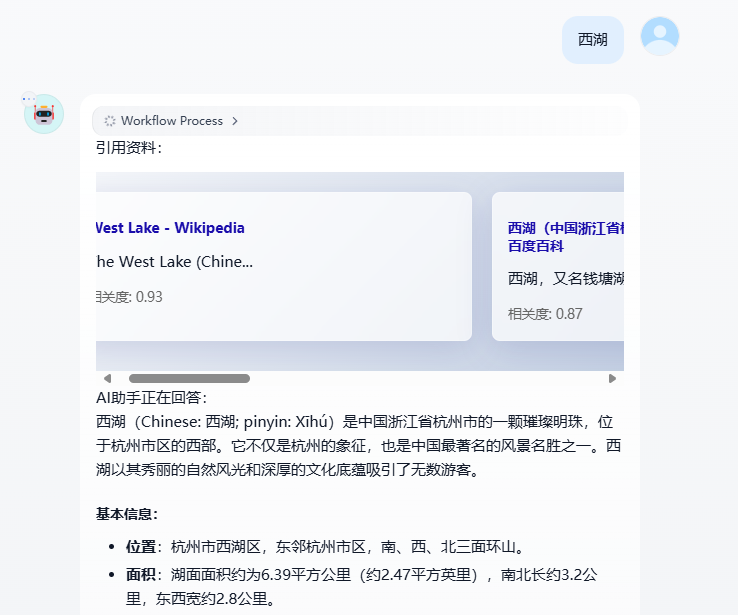The image size is (738, 615).
Task: Select the Wikipedia card description snippet
Action: coord(174,262)
